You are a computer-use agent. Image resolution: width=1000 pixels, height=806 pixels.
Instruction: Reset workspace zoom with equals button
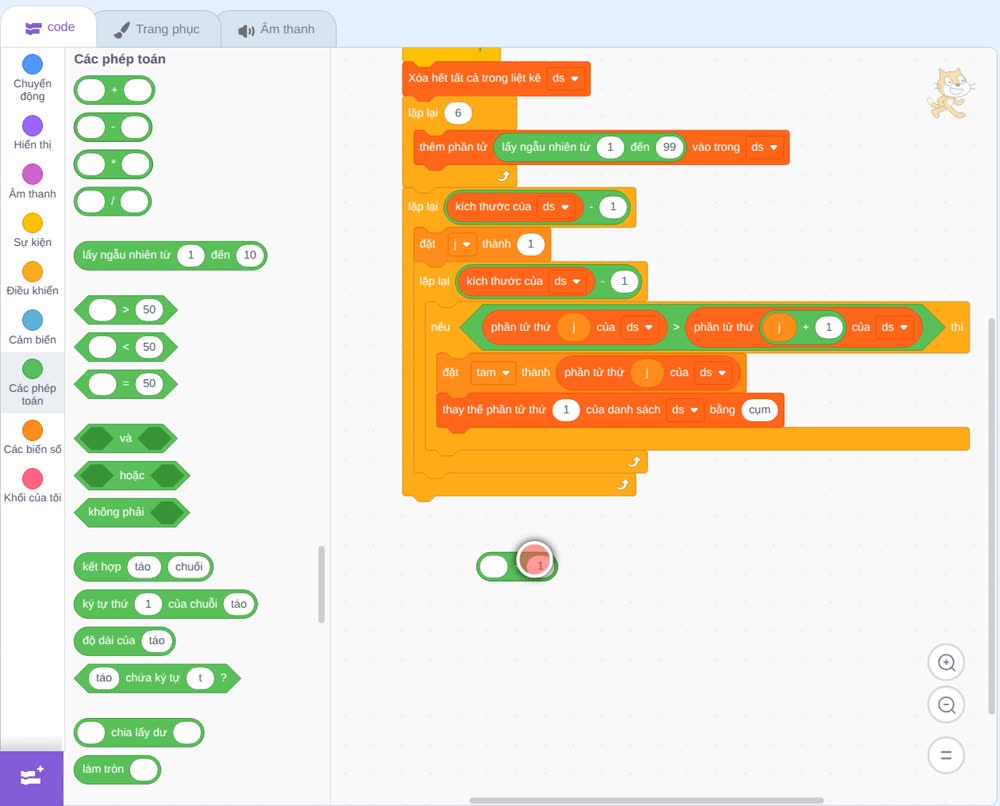point(946,756)
